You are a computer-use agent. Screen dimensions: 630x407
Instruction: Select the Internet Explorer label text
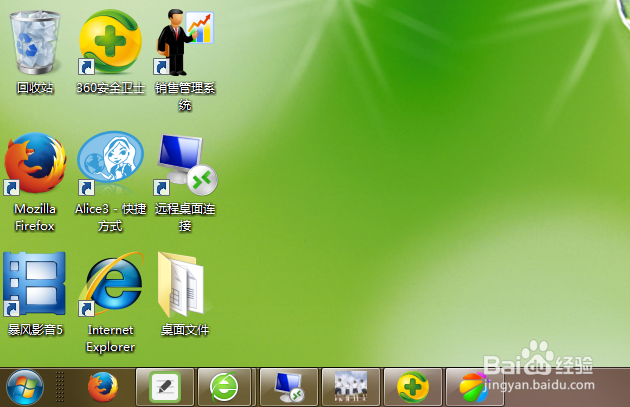(110, 338)
